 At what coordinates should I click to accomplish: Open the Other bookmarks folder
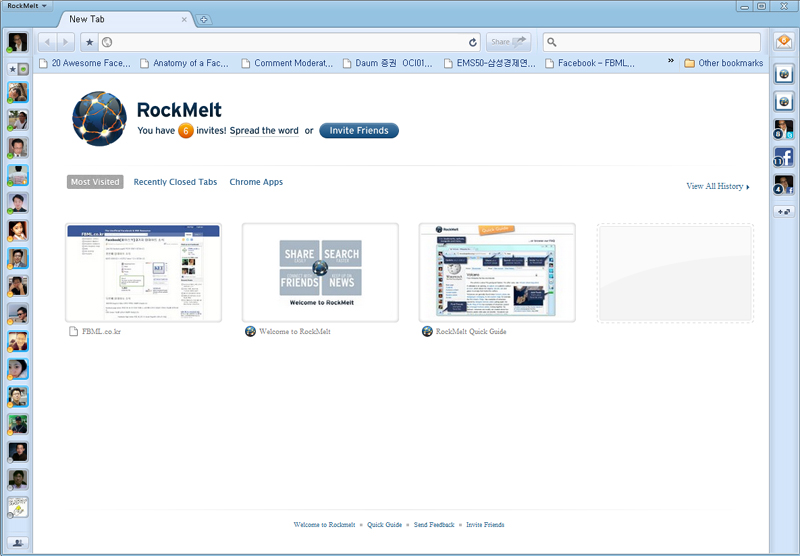(x=723, y=63)
